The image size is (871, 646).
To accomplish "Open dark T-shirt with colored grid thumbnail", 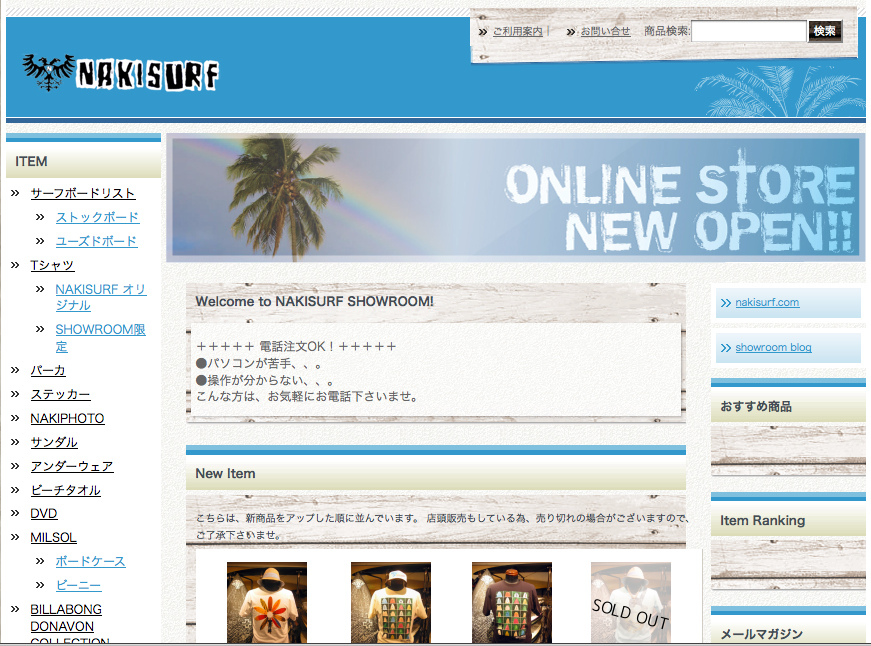I will [512, 603].
